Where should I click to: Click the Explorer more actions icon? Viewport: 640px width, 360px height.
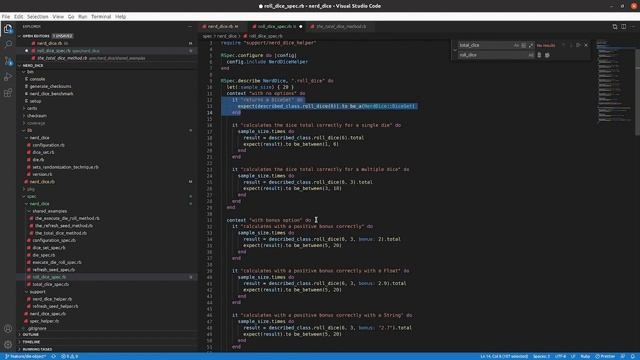click(x=190, y=27)
